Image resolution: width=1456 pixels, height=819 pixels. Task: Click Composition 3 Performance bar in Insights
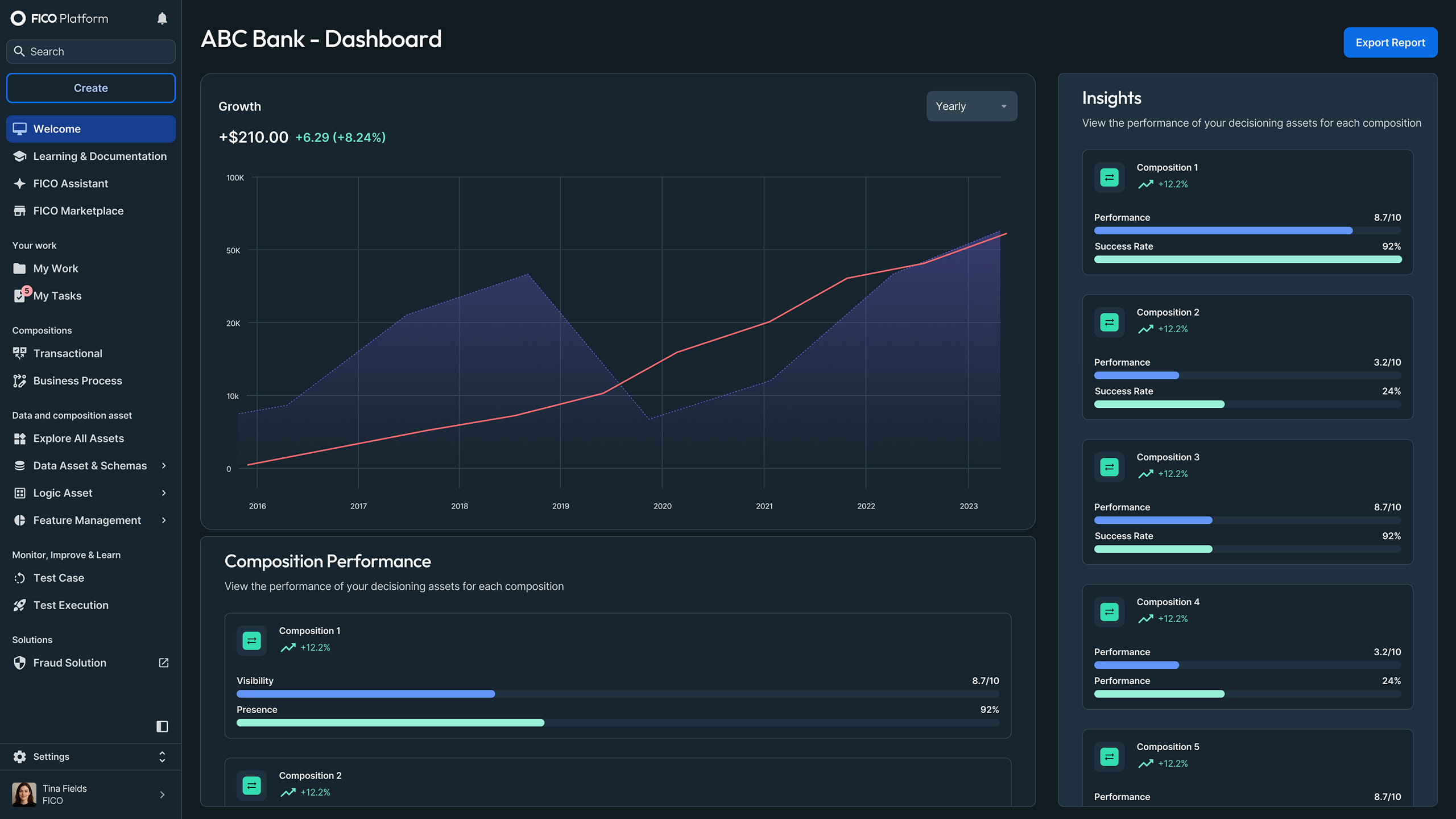coord(1247,520)
